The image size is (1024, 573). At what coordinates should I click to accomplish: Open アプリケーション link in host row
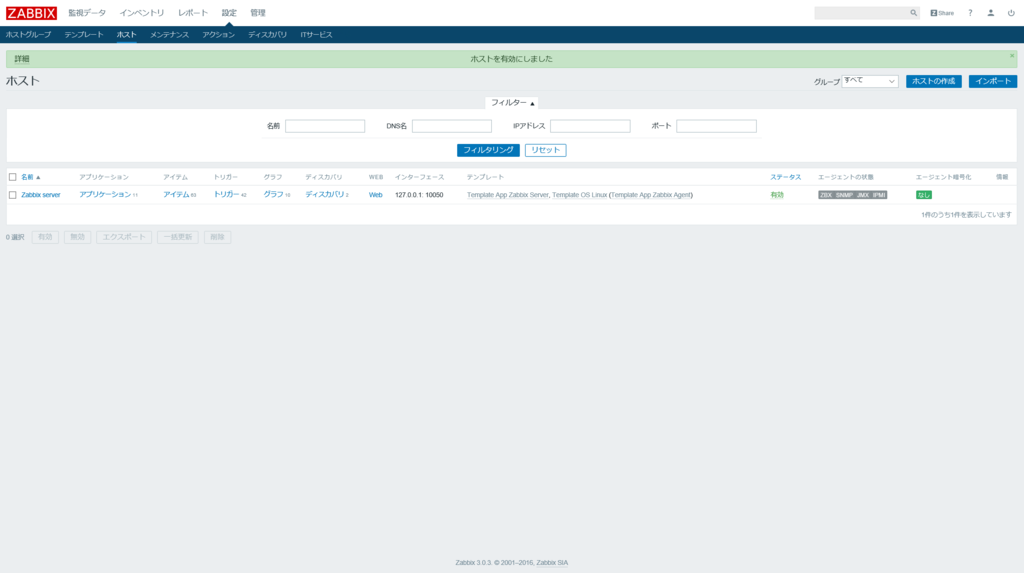(x=105, y=195)
